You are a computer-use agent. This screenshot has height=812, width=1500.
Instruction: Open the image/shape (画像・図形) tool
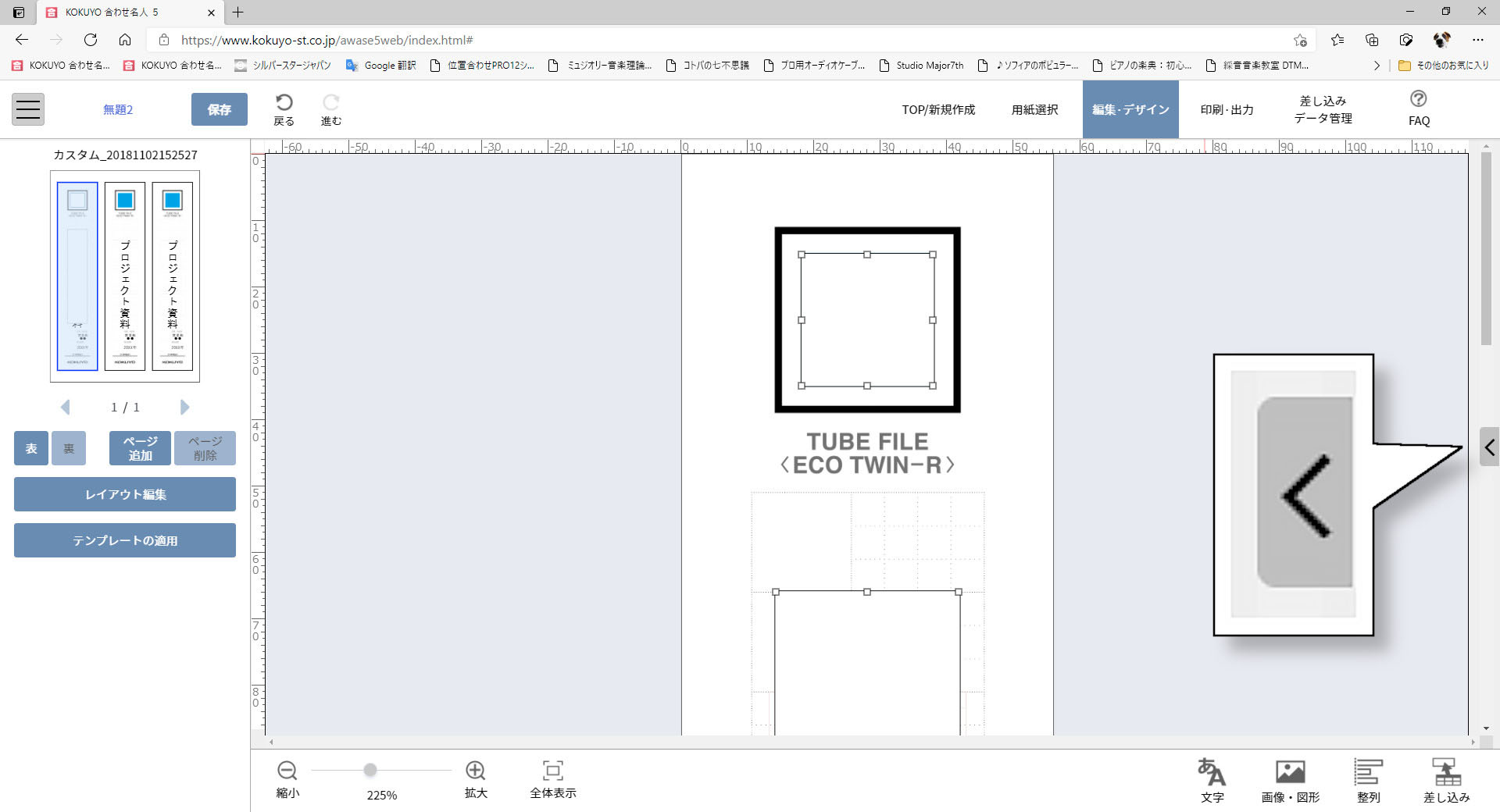click(1290, 772)
